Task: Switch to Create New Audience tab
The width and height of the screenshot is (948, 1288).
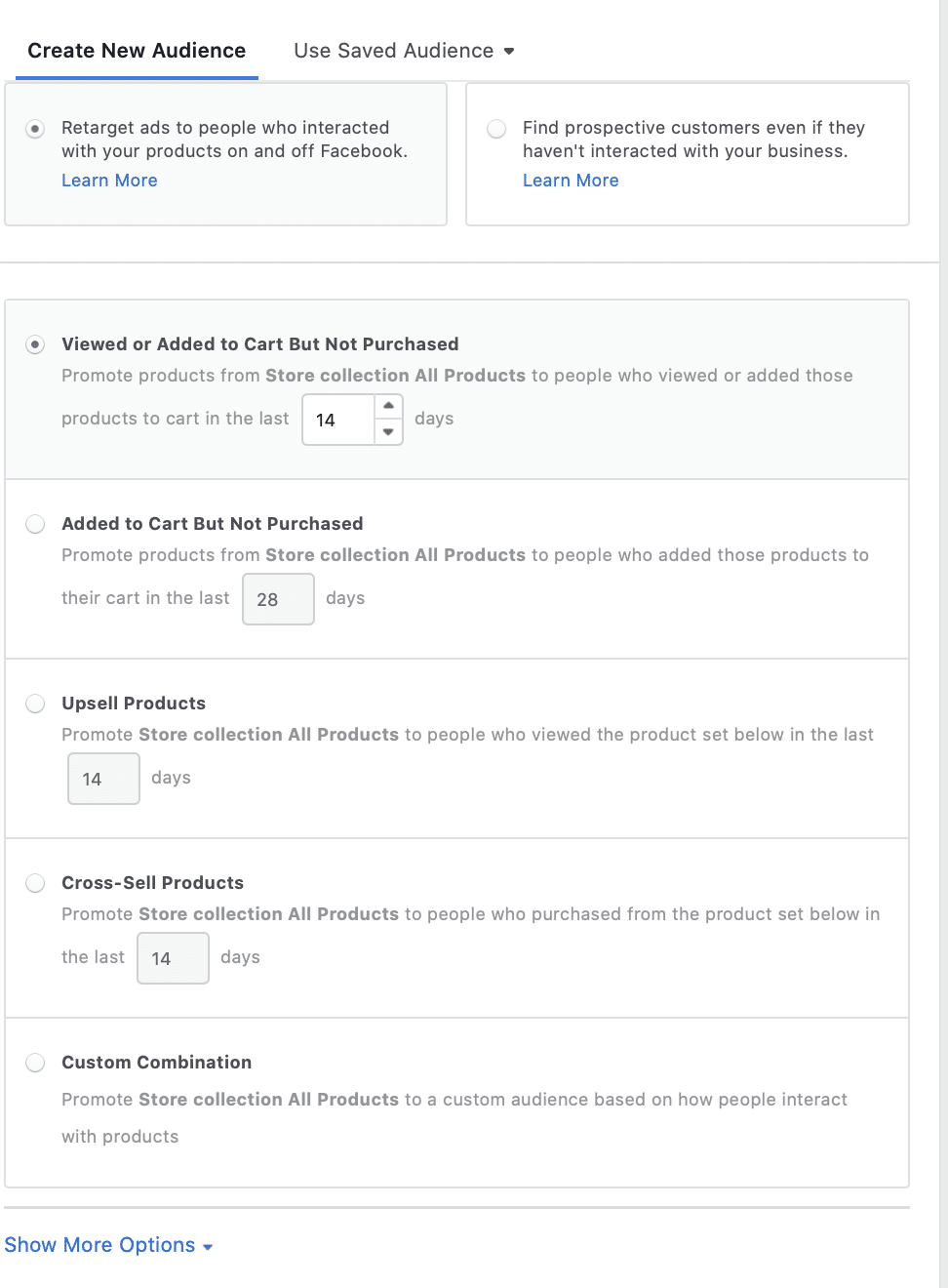Action: coord(137,51)
